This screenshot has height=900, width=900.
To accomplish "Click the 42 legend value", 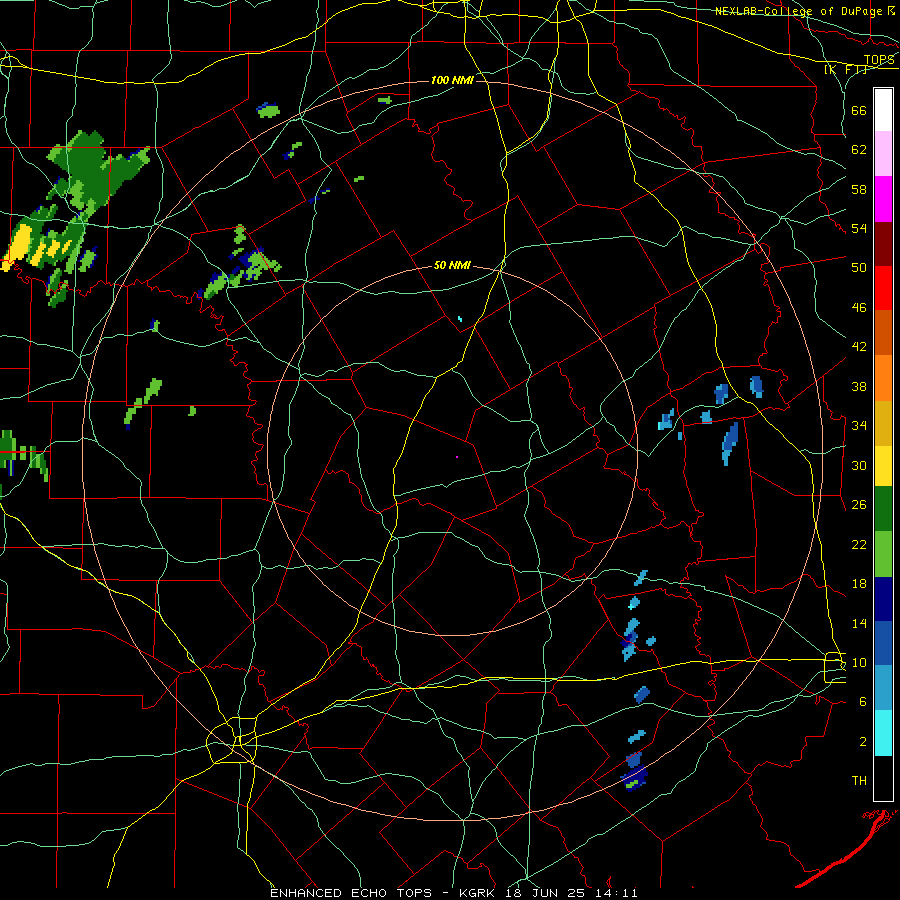I will tap(859, 347).
